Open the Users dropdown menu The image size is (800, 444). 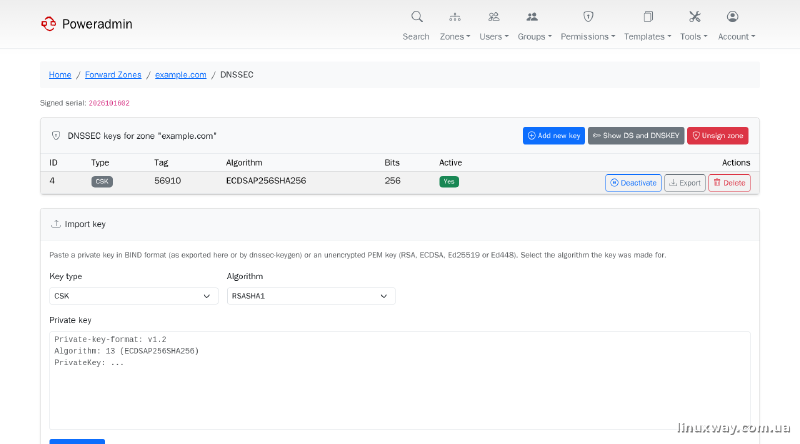click(493, 37)
